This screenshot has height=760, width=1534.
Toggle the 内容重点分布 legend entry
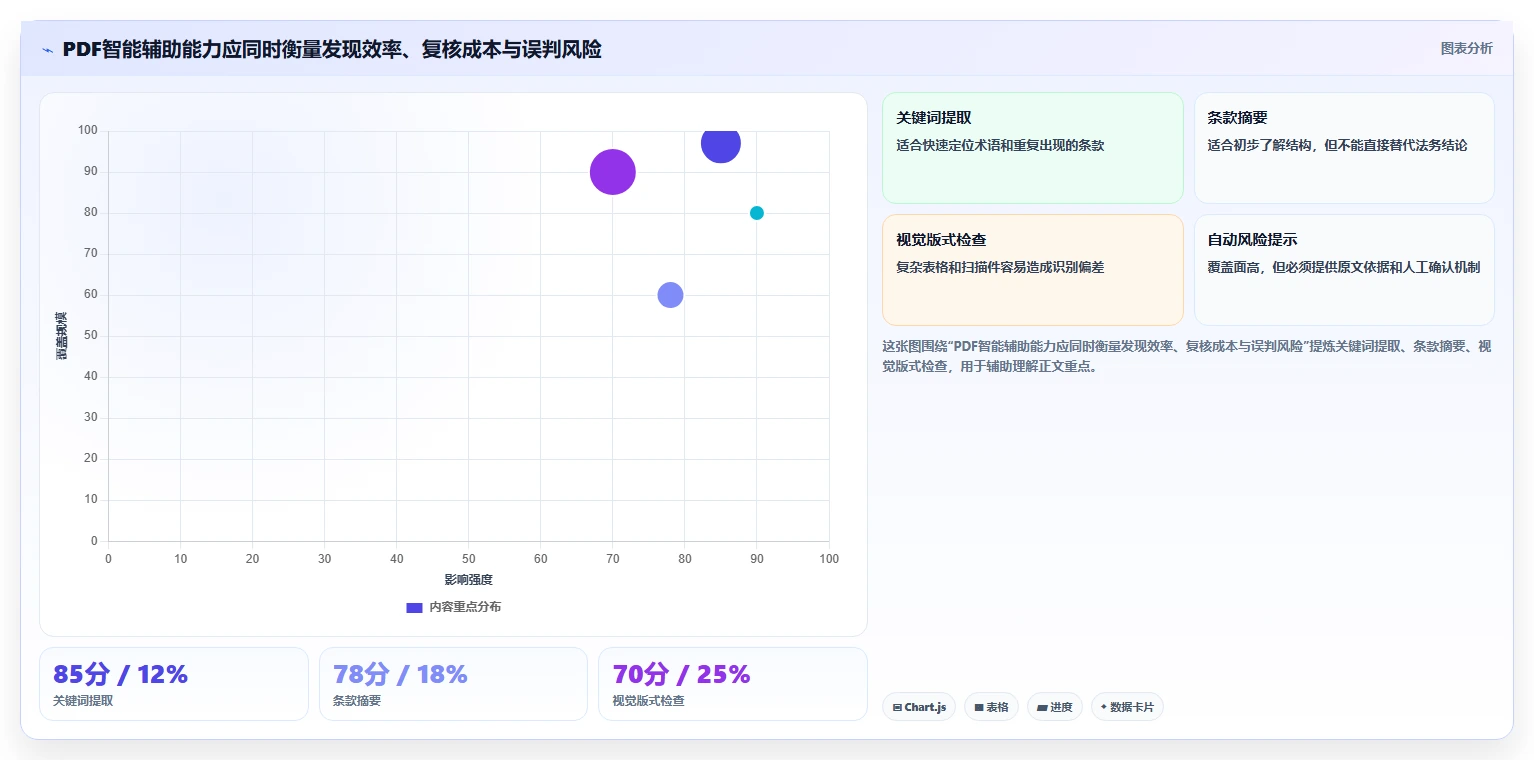[453, 607]
